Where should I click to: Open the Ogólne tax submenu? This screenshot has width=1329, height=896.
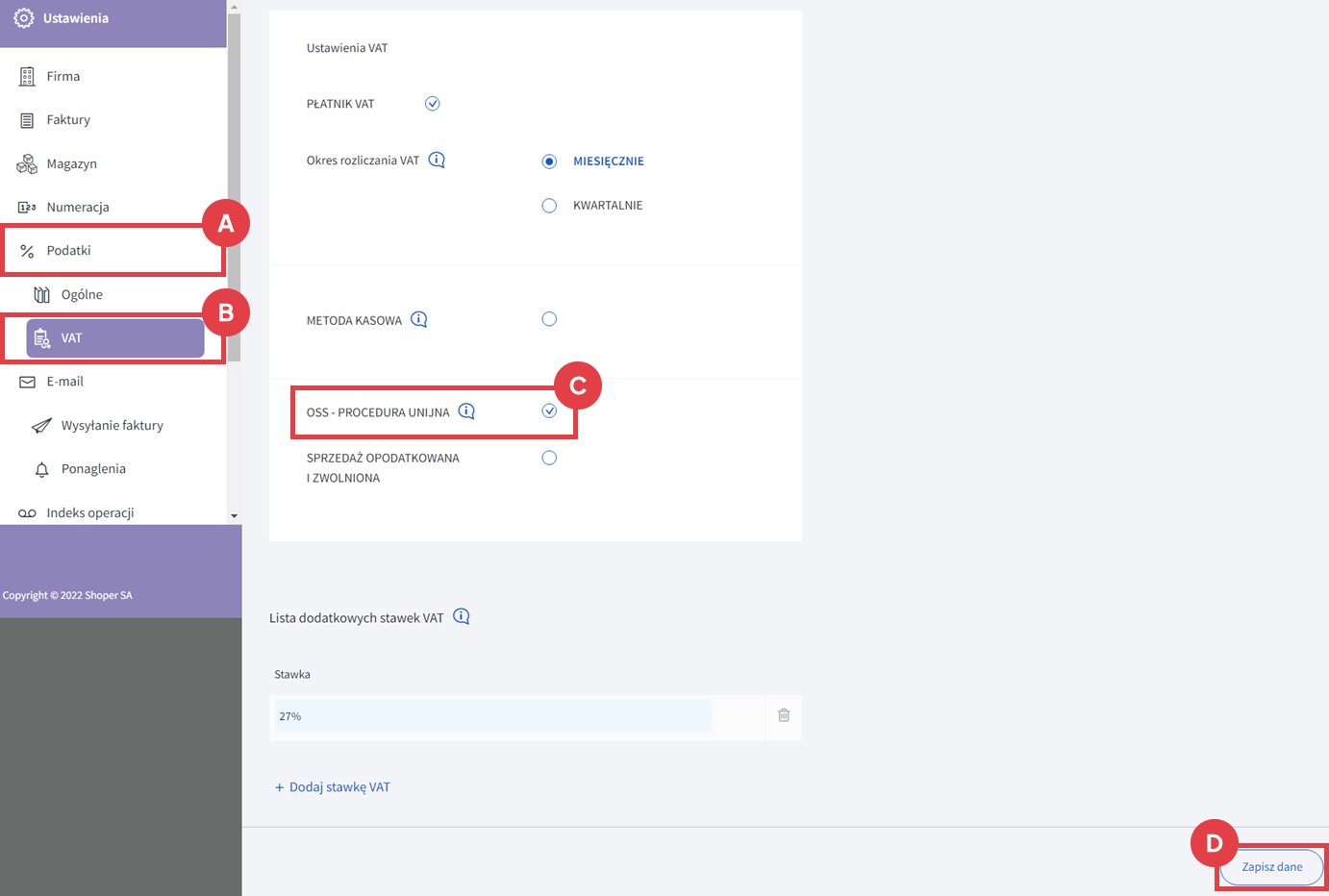coord(82,295)
